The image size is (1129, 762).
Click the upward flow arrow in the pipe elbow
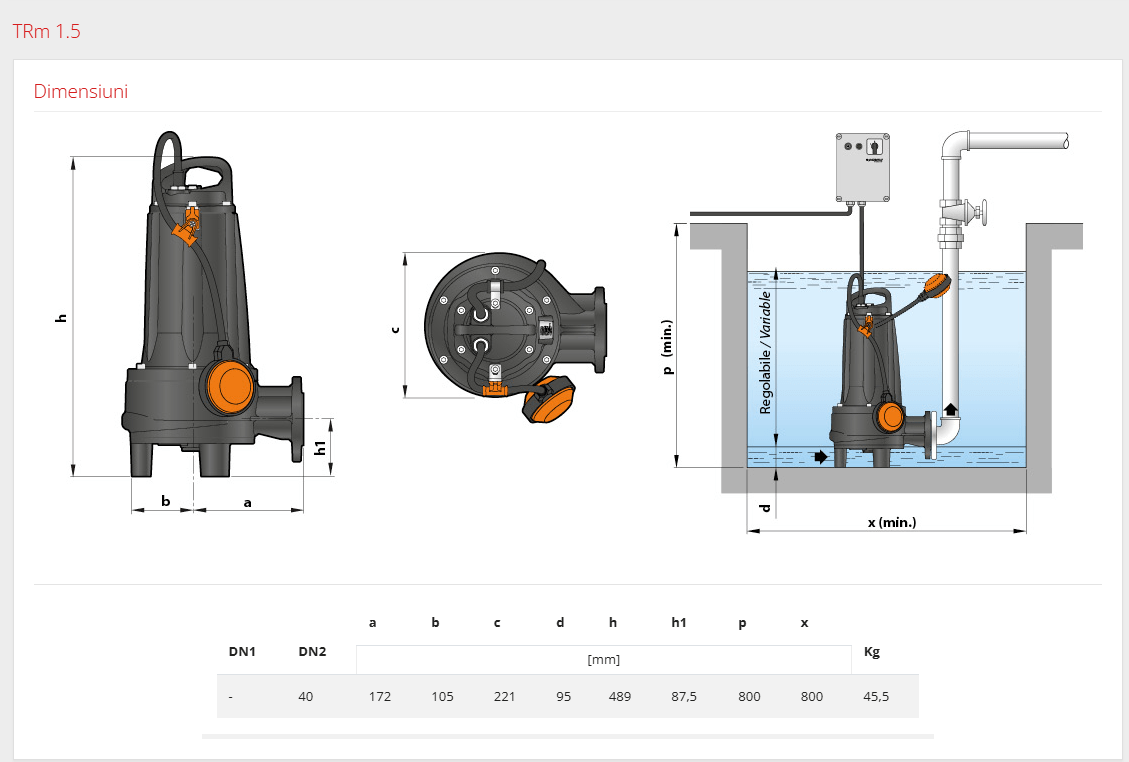[950, 408]
